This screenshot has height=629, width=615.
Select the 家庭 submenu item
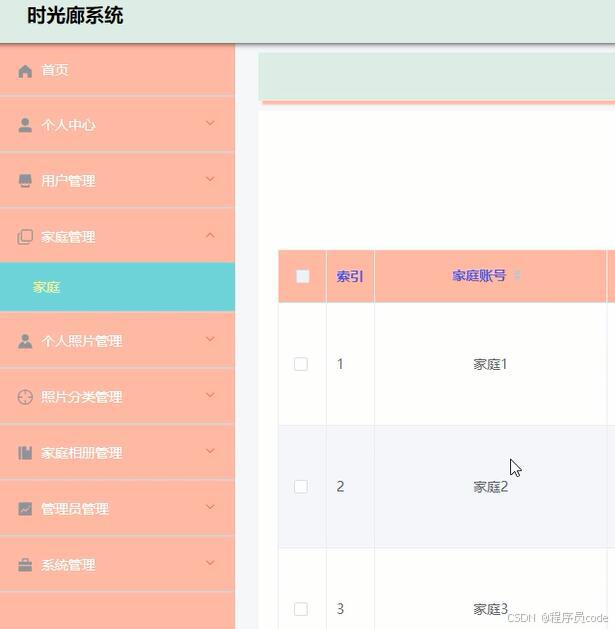coord(117,287)
